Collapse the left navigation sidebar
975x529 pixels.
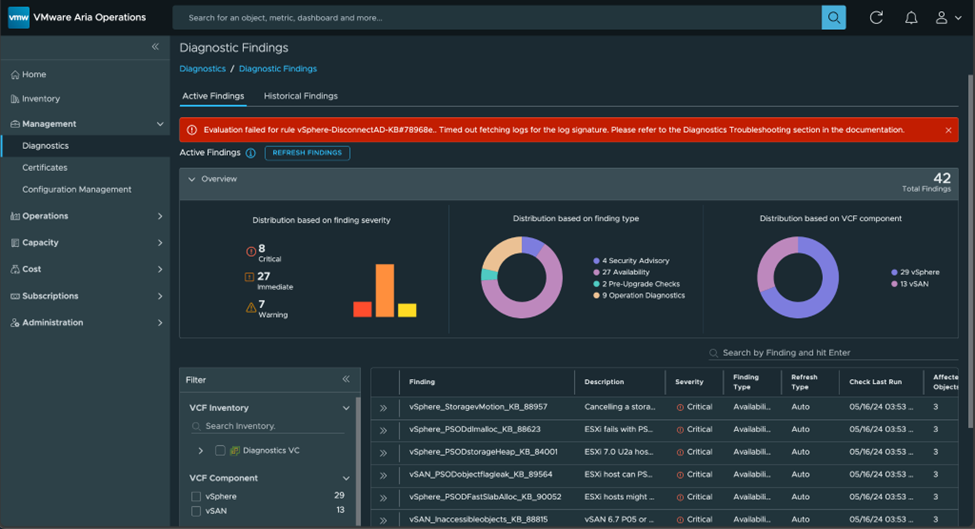pos(155,47)
